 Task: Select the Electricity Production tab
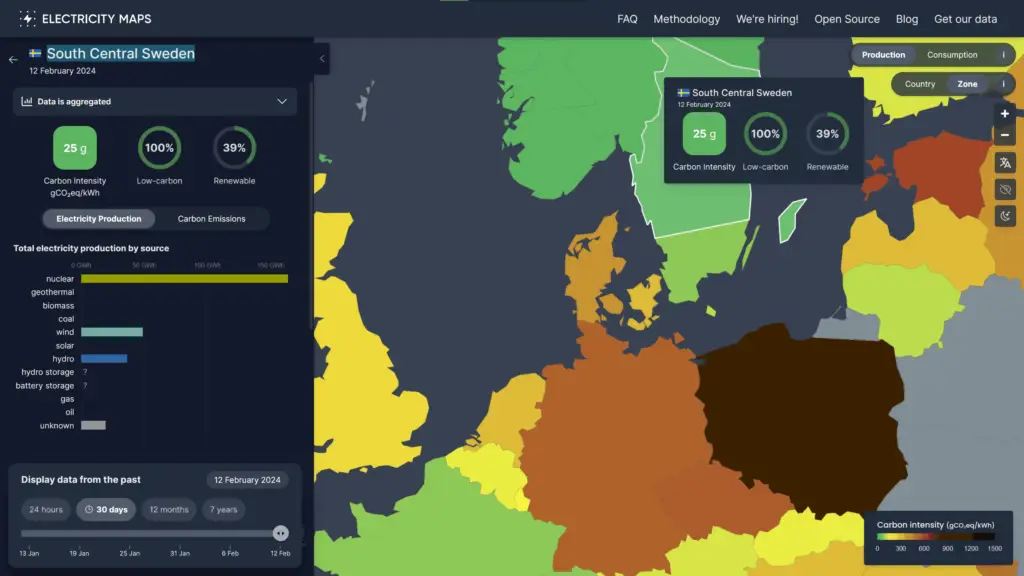(99, 219)
